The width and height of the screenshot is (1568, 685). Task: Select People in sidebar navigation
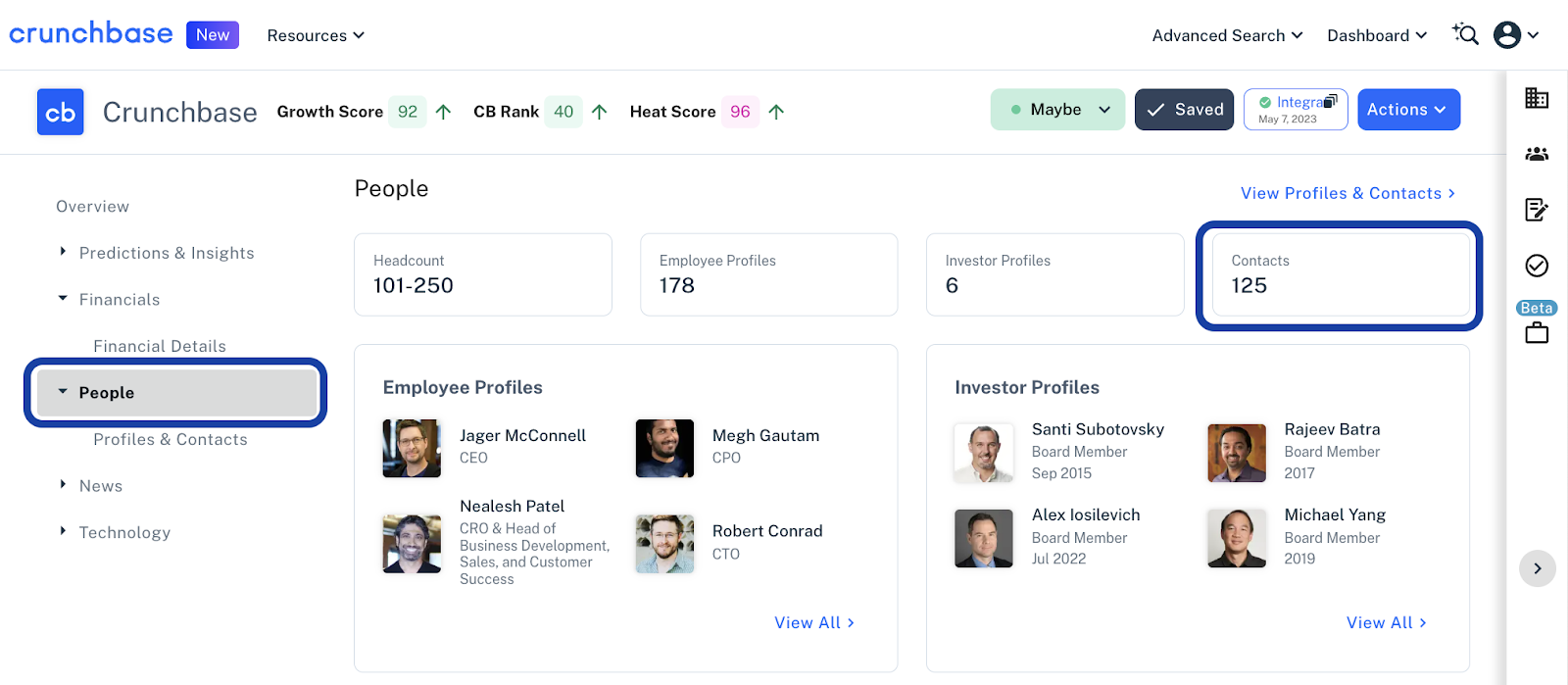click(176, 393)
